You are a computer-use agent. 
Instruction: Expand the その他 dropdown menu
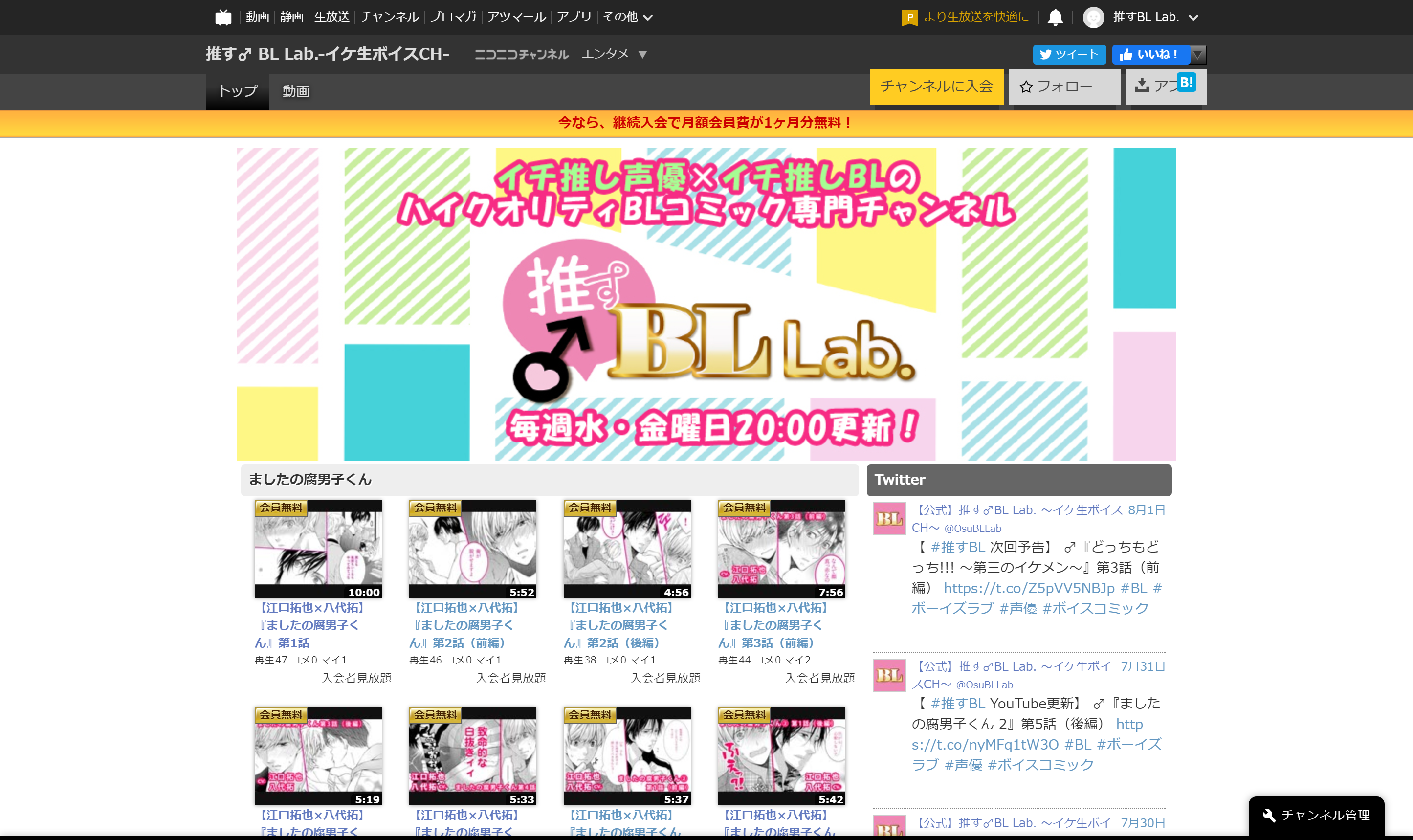click(x=628, y=17)
